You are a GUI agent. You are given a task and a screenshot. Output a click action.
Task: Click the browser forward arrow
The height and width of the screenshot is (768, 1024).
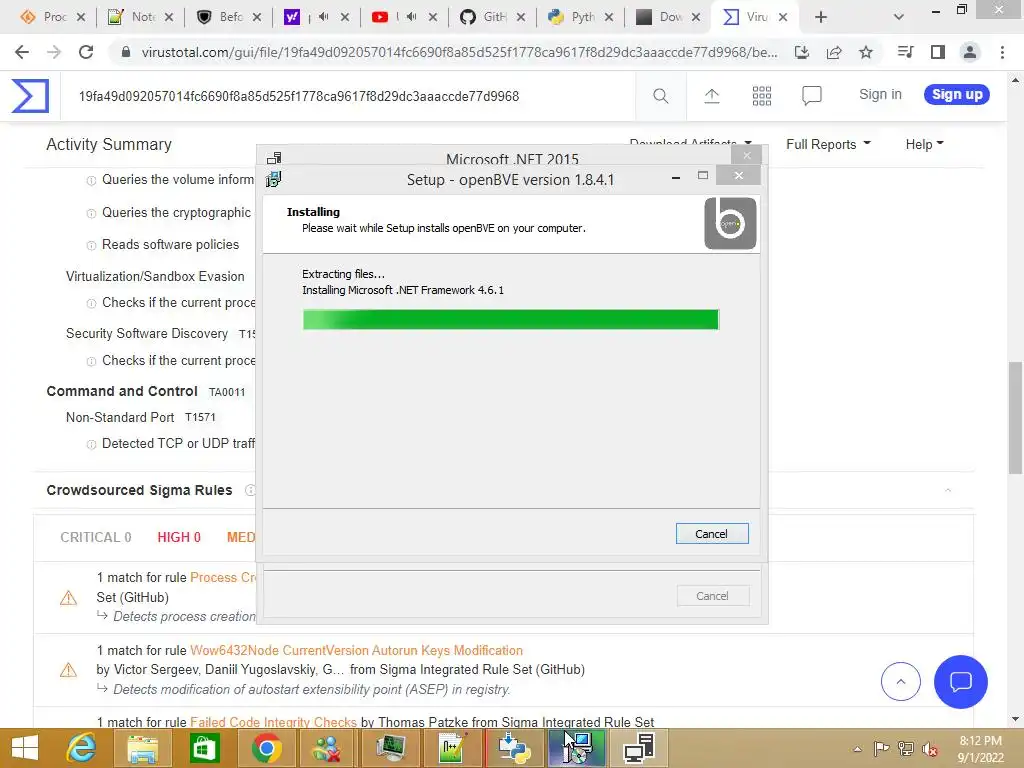[54, 52]
